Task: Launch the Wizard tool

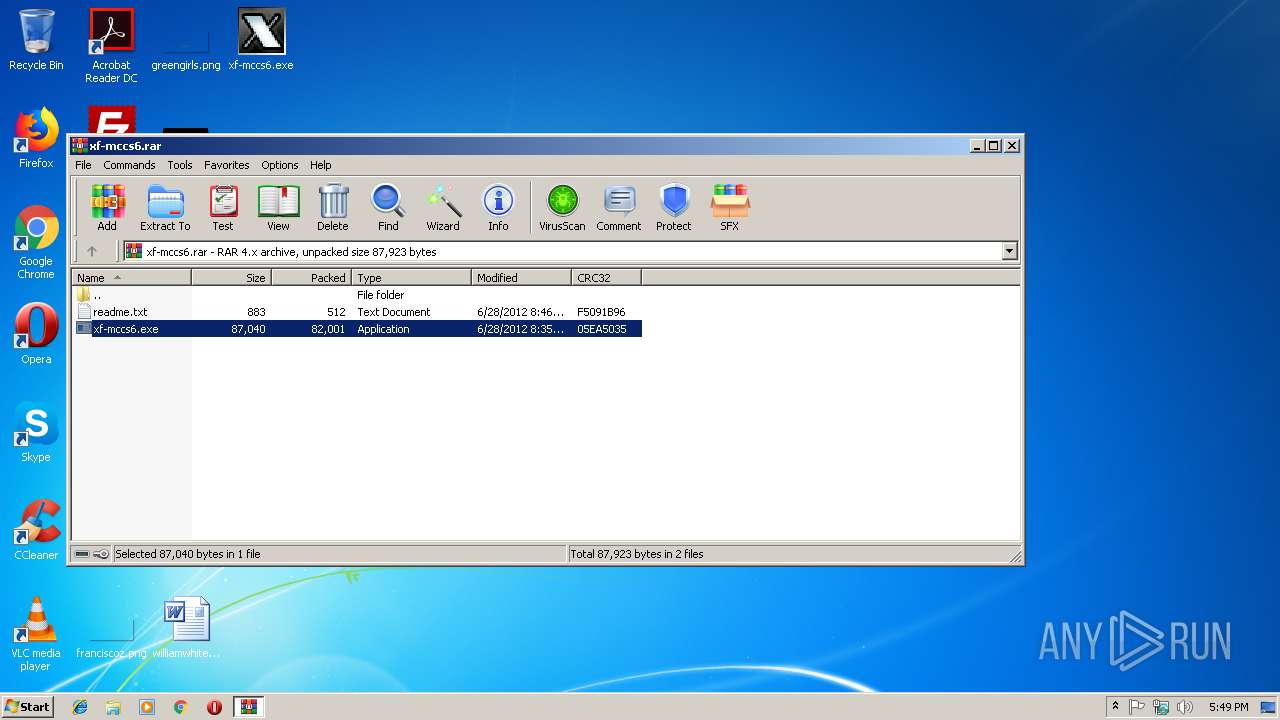Action: [x=443, y=208]
